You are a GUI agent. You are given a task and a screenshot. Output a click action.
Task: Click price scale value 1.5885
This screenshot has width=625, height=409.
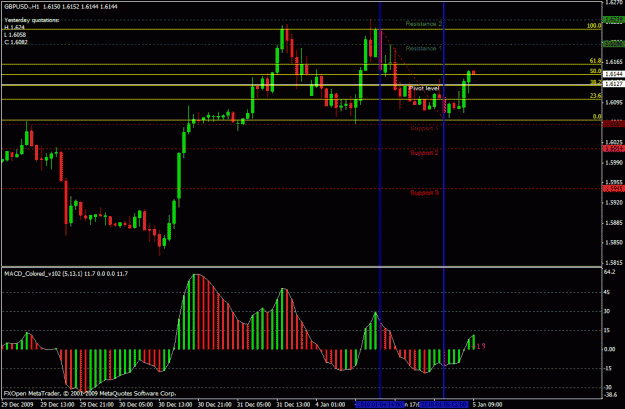(614, 223)
